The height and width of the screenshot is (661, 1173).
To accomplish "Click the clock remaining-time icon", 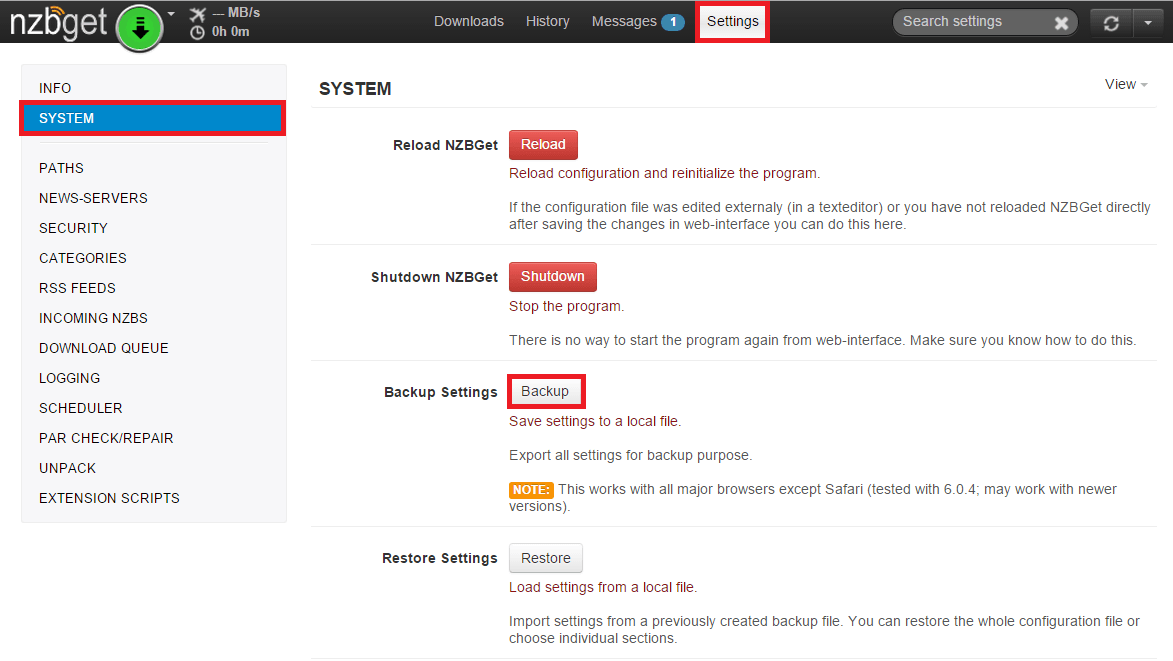I will [197, 32].
